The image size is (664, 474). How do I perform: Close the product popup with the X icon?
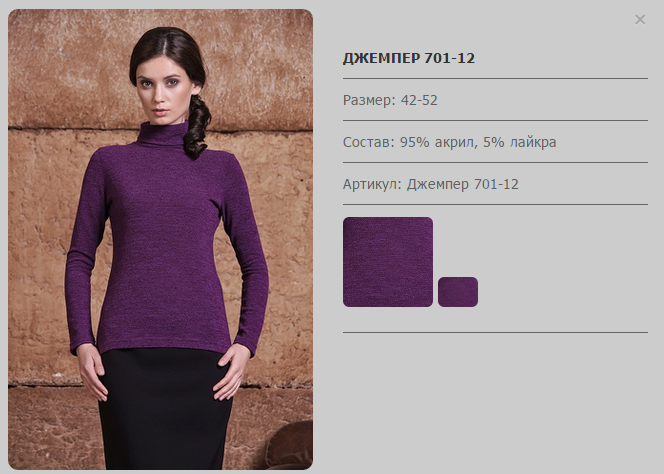click(640, 19)
